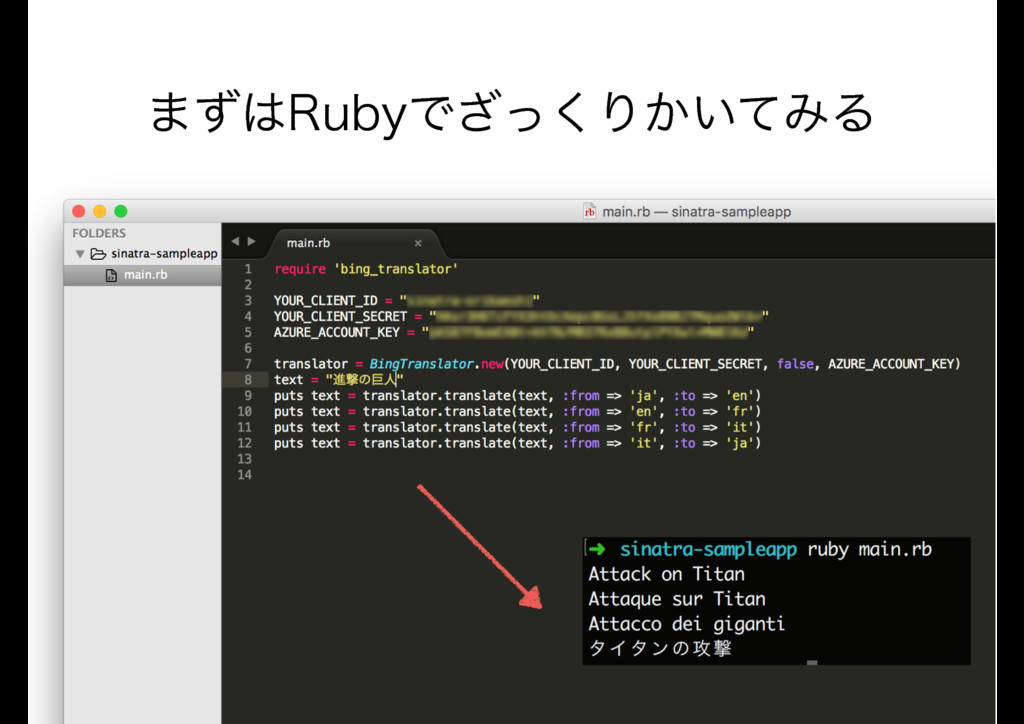Click the sinatra-sampleapp folder icon

pos(98,254)
